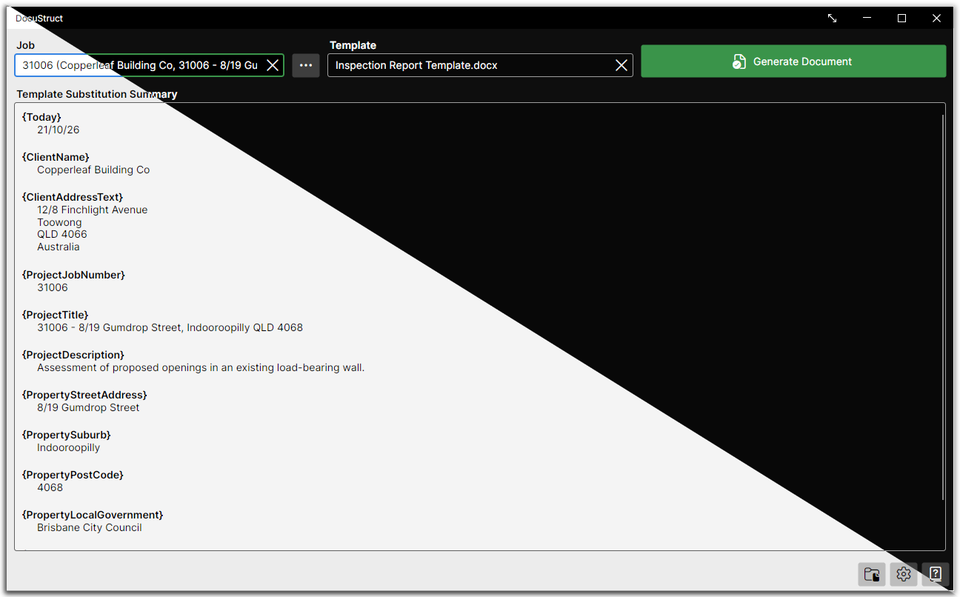Select the {ProjectDescription} placeholder label
The image size is (960, 597).
coord(73,355)
